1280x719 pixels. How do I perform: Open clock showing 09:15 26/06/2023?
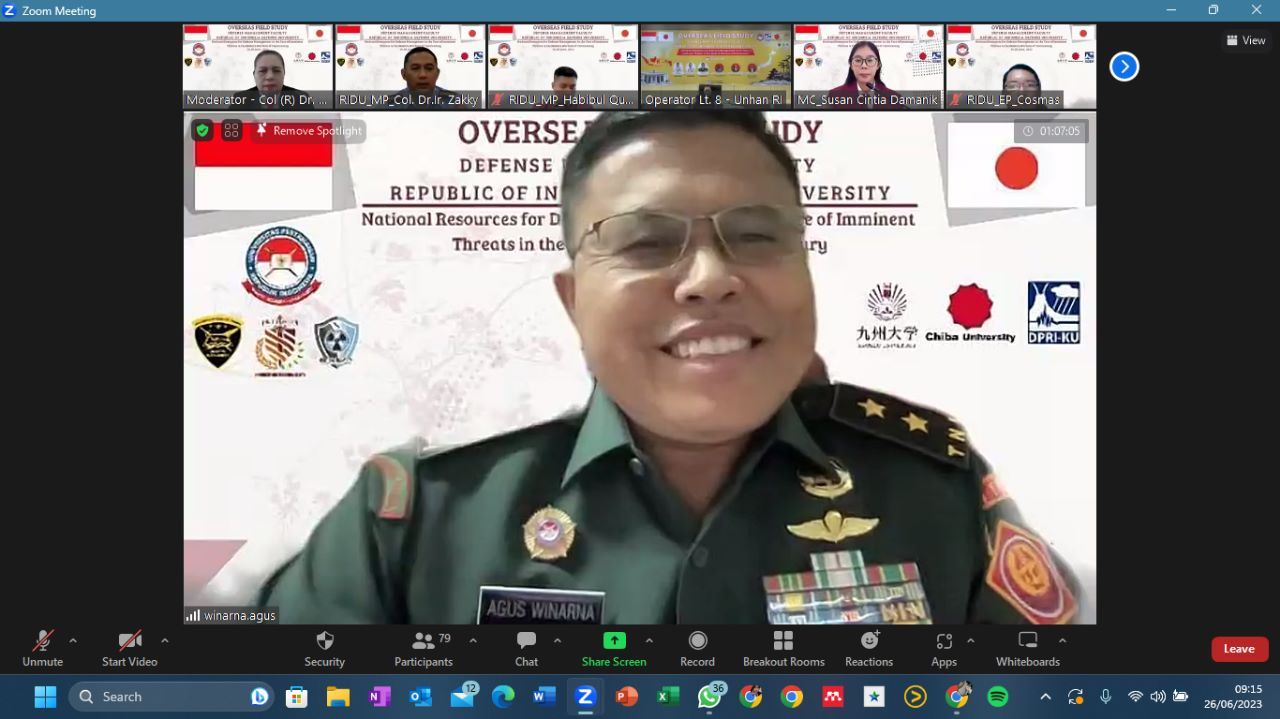coord(1233,696)
